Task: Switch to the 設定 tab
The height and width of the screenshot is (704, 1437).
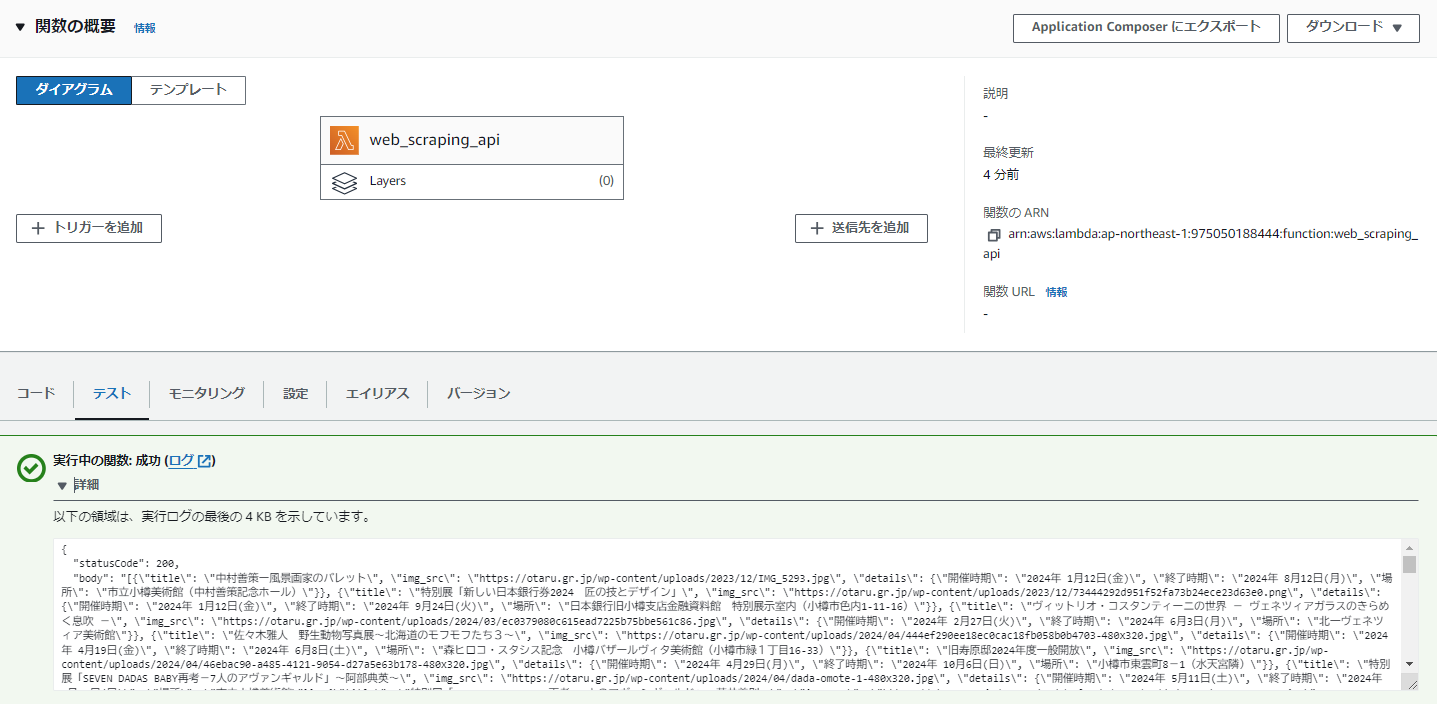Action: coord(295,393)
